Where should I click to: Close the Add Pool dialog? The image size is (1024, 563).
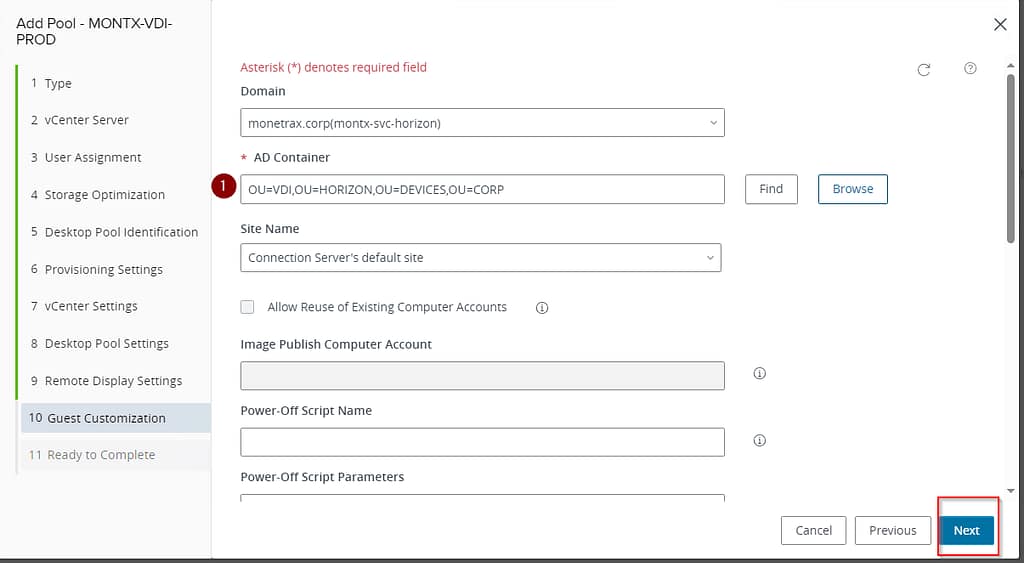coord(1000,25)
